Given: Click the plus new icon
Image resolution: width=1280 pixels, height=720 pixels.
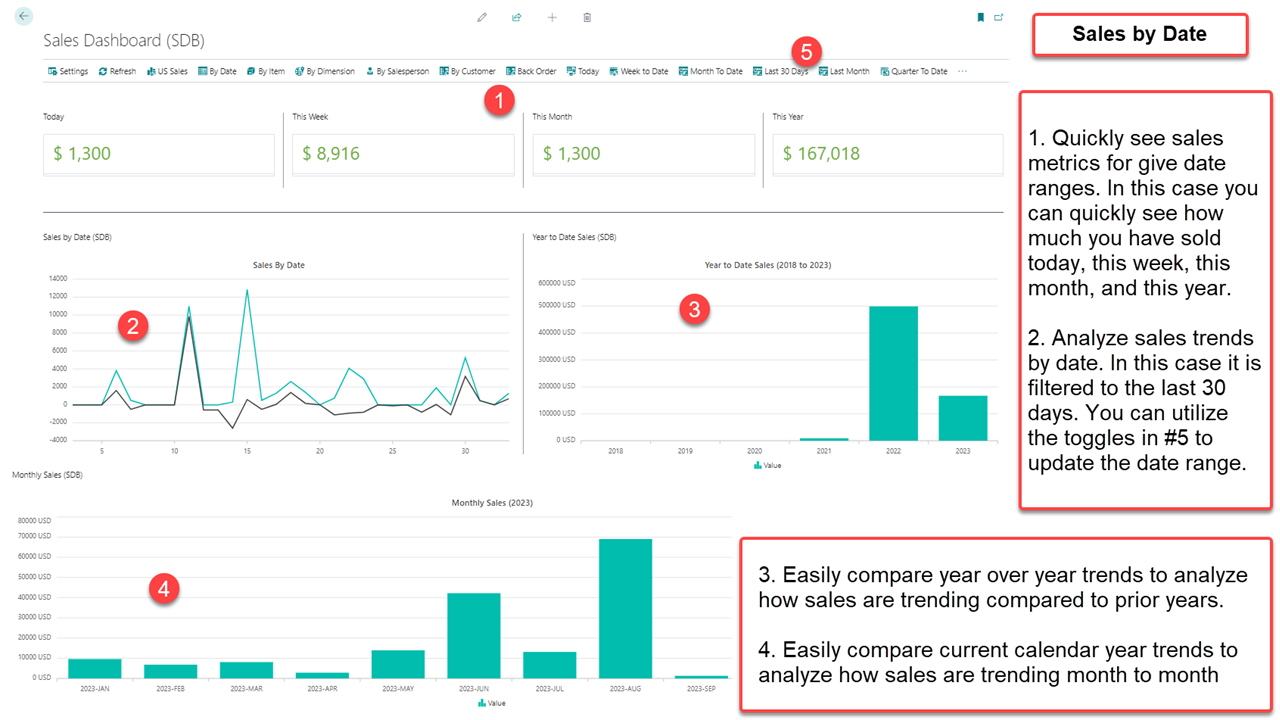Looking at the screenshot, I should tap(552, 17).
